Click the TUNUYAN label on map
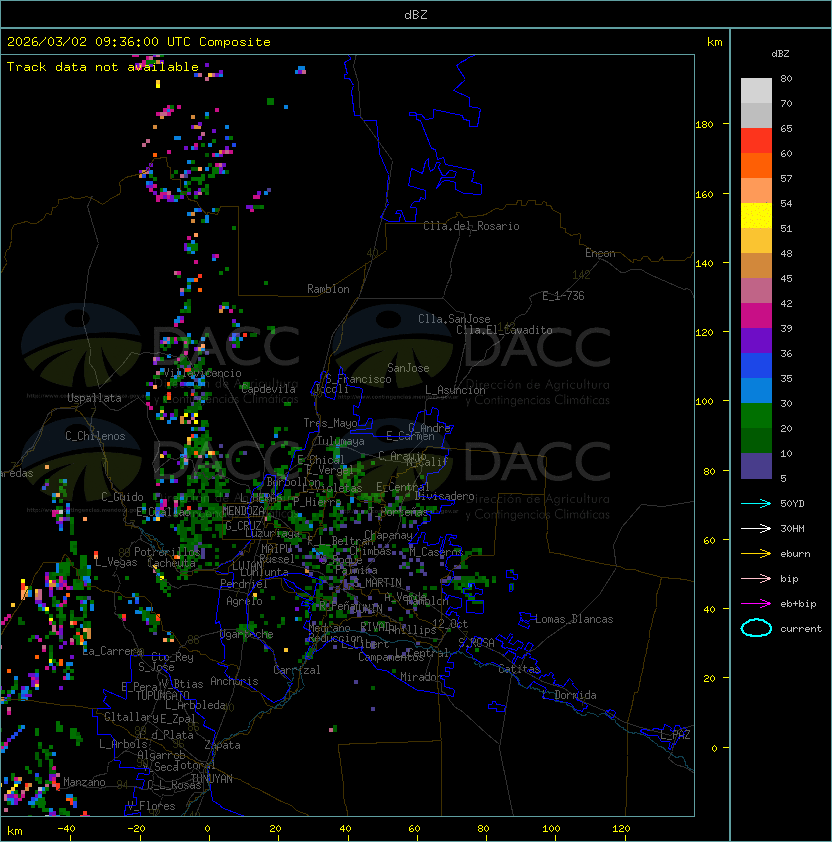832x842 pixels. click(x=211, y=778)
